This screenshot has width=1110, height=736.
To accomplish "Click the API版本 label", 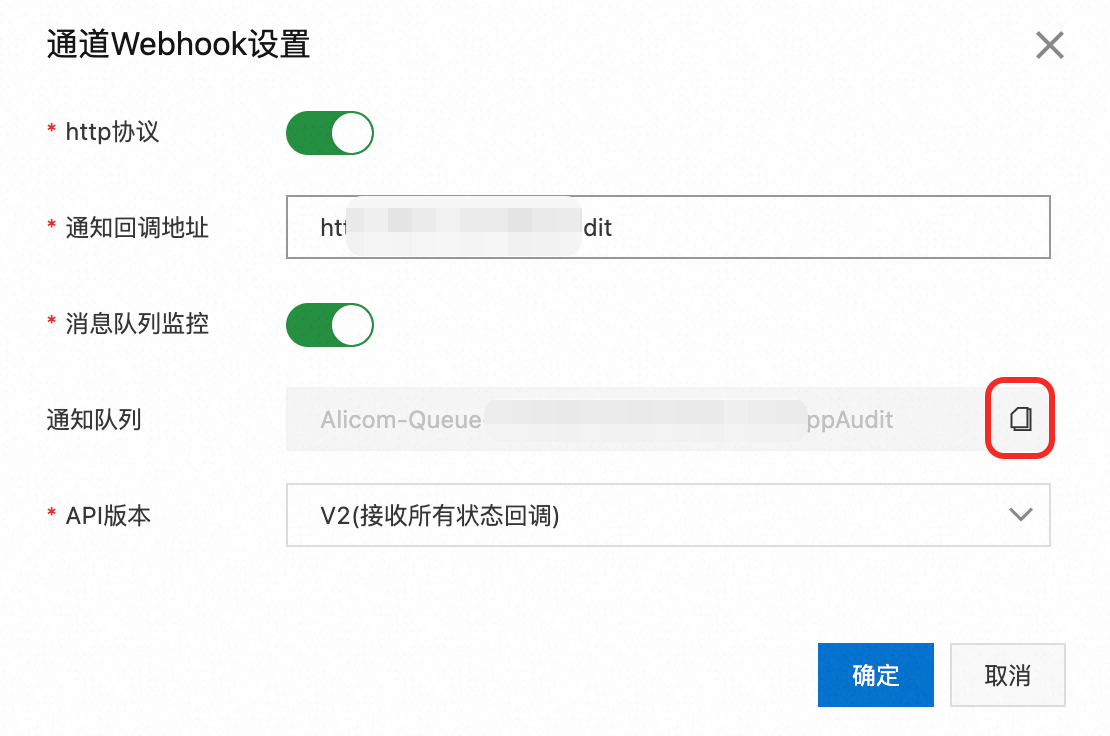I will 108,516.
